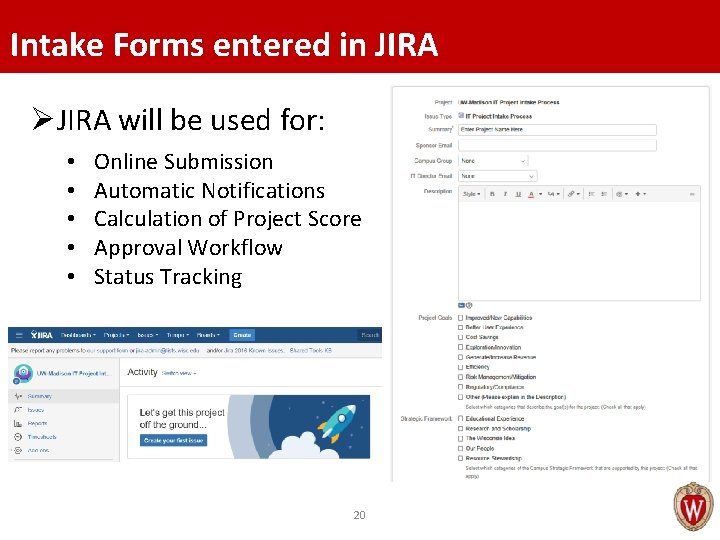Click the plus insert icon in the Description toolbar
This screenshot has width=720, height=540.
(638, 194)
